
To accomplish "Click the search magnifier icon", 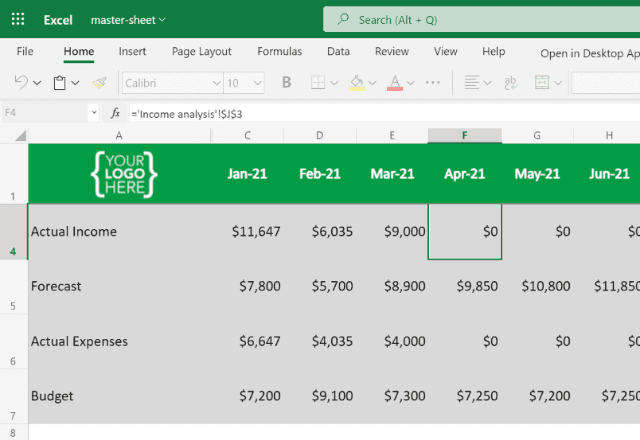I will [x=343, y=19].
